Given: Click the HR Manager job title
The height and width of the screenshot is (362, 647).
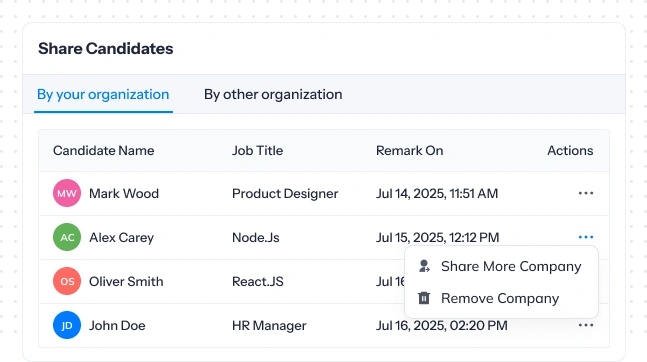Looking at the screenshot, I should [x=269, y=326].
